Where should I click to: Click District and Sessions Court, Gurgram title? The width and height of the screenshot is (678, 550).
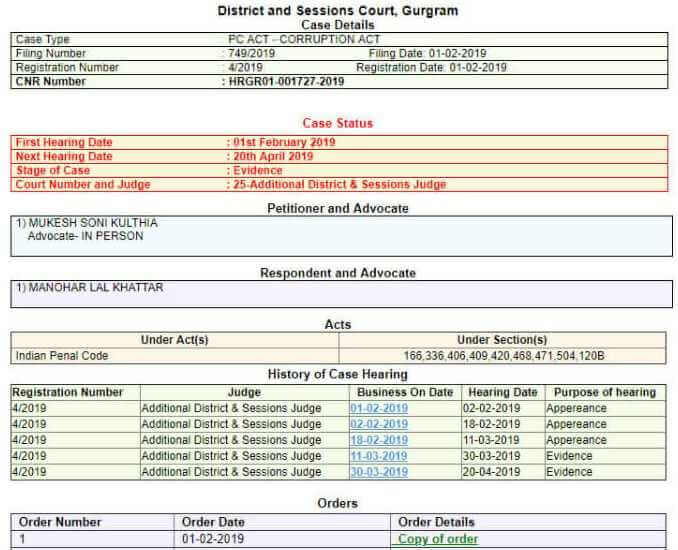pyautogui.click(x=338, y=11)
